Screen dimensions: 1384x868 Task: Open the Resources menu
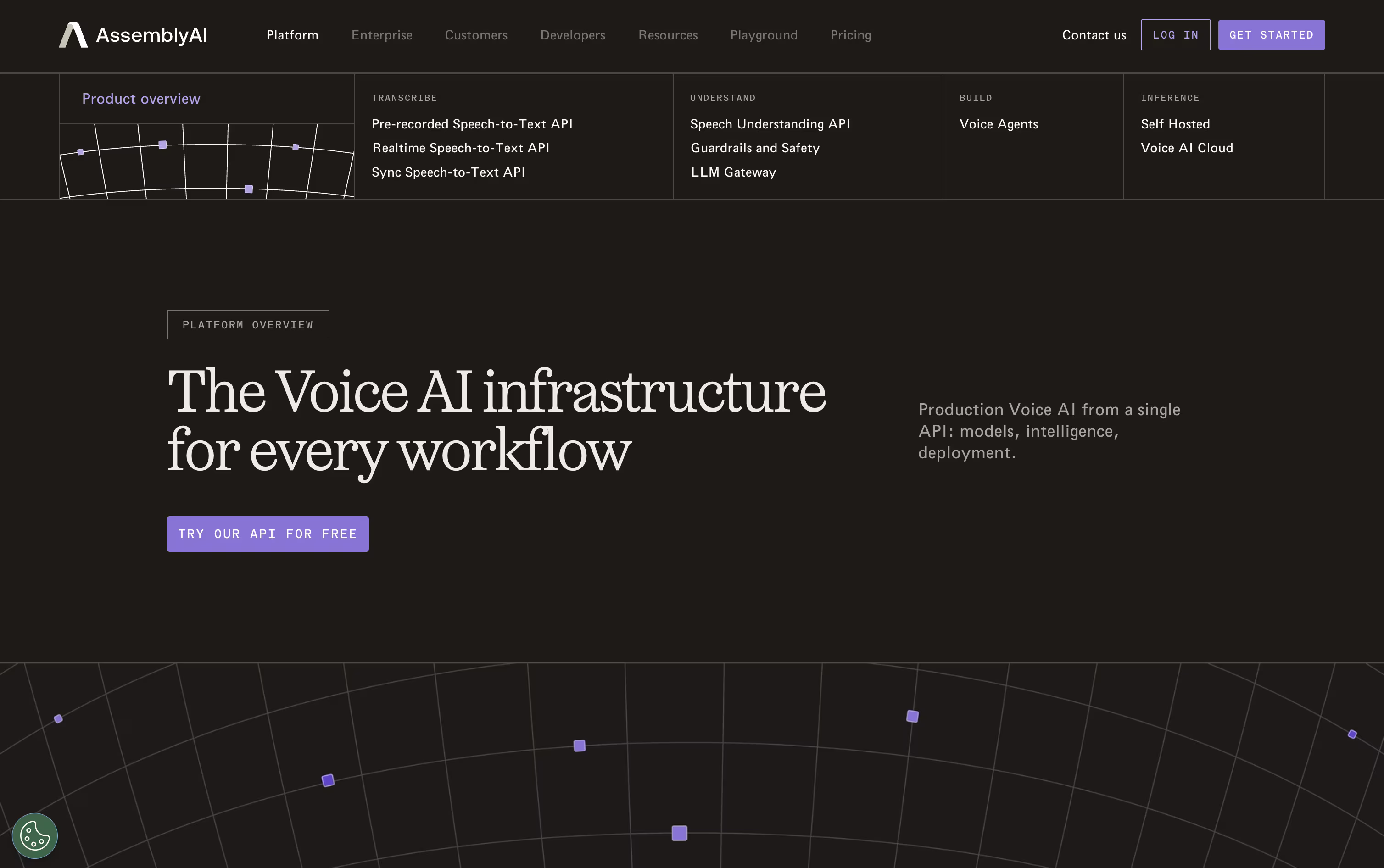(668, 35)
